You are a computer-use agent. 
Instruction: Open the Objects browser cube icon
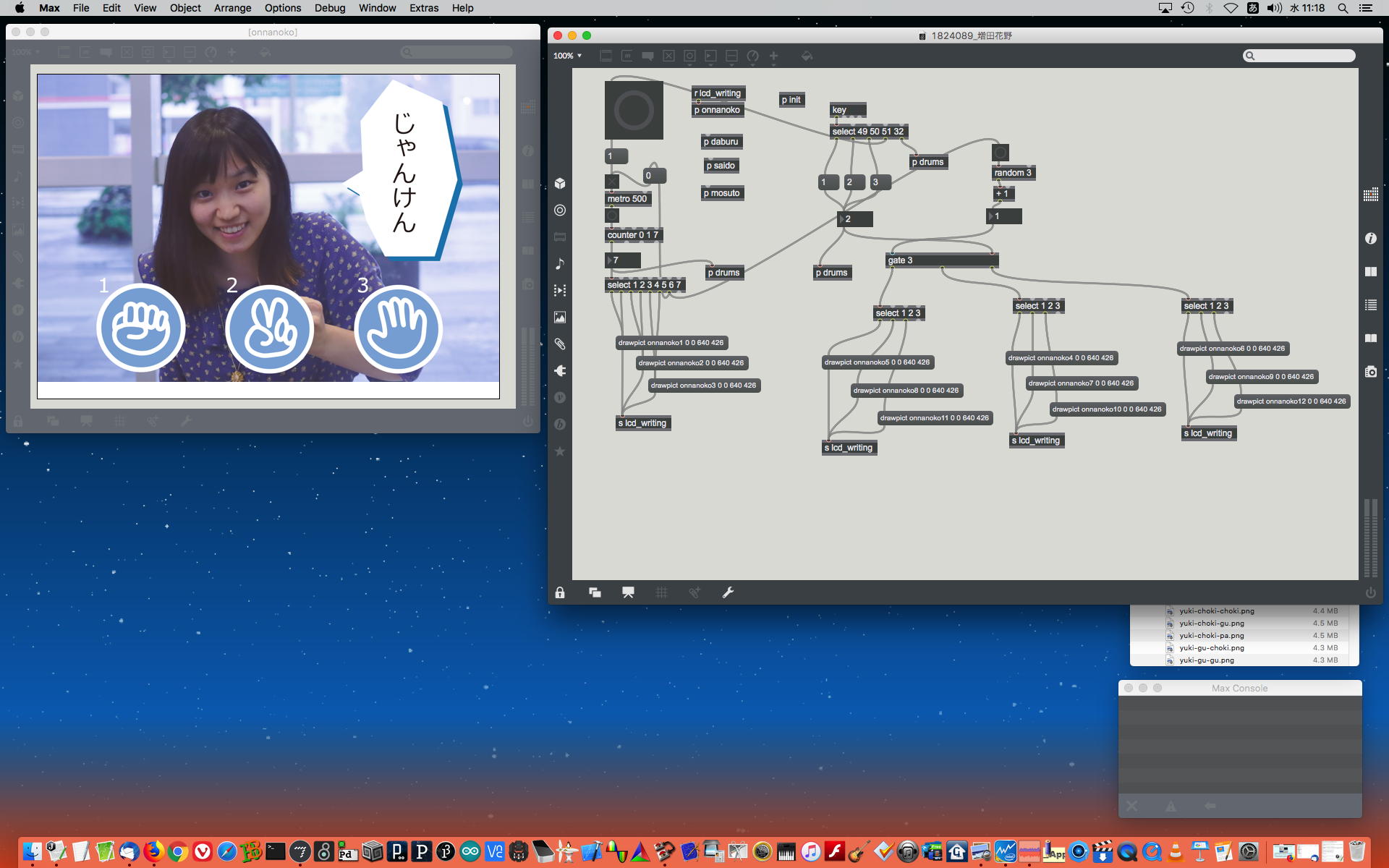click(x=560, y=184)
